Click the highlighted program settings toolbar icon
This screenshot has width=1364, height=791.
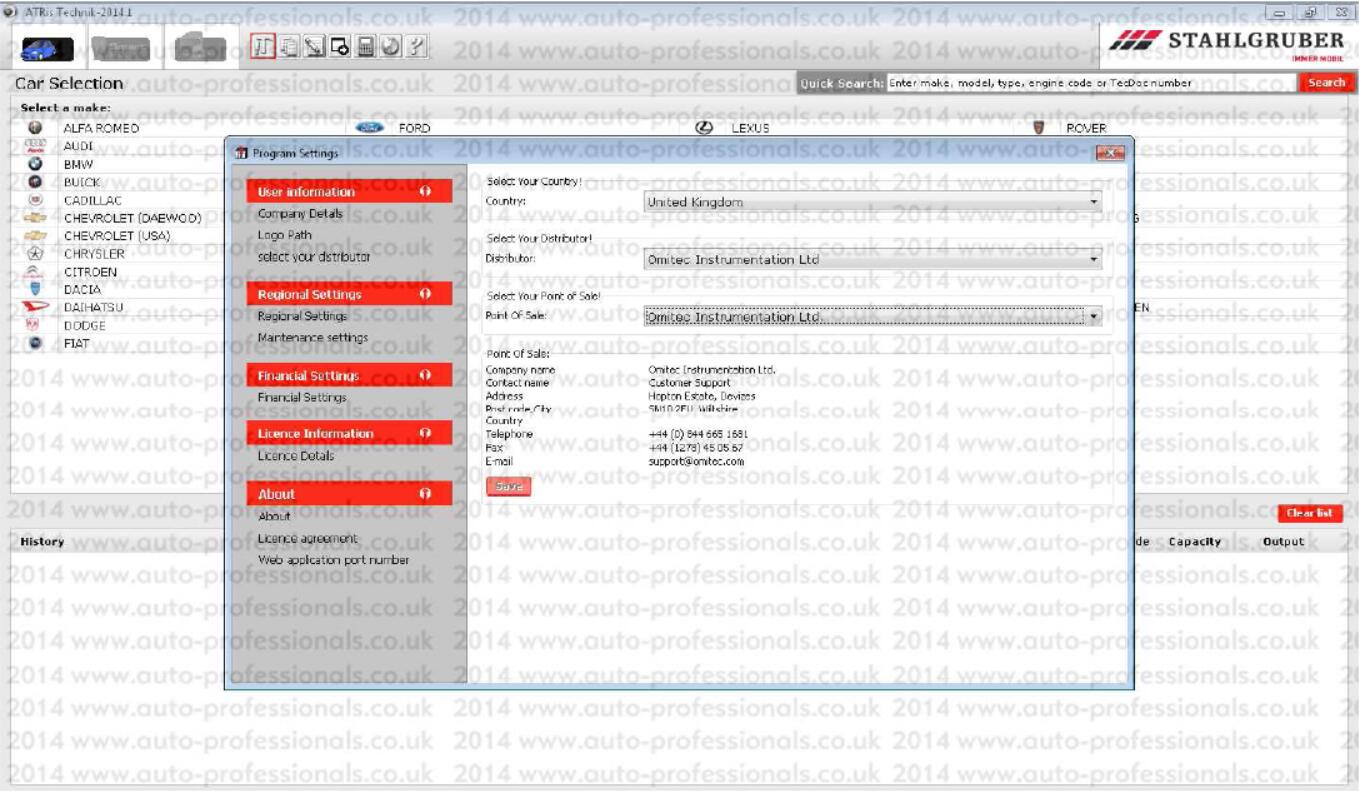(263, 46)
